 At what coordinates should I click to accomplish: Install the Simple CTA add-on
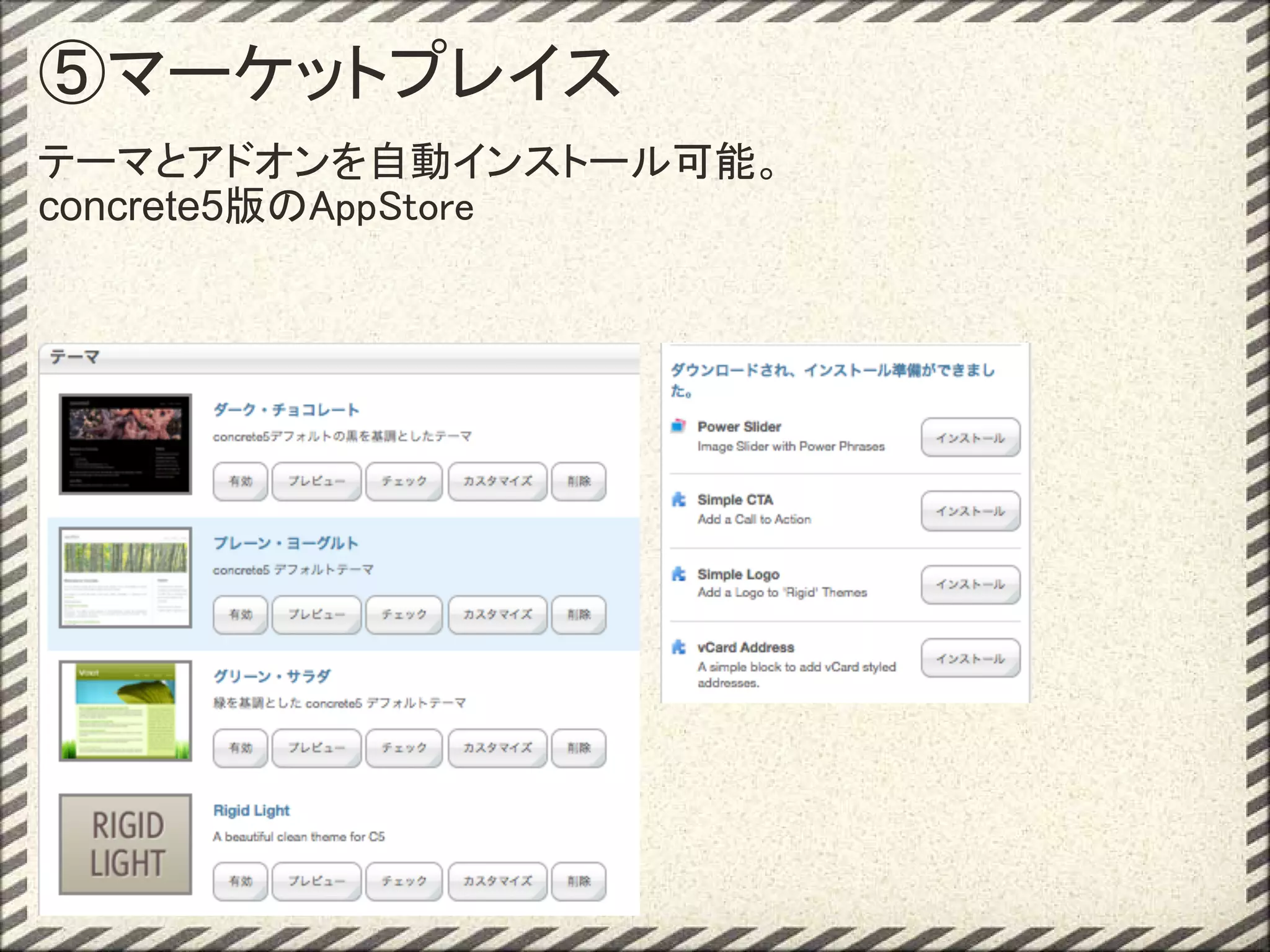tap(970, 511)
